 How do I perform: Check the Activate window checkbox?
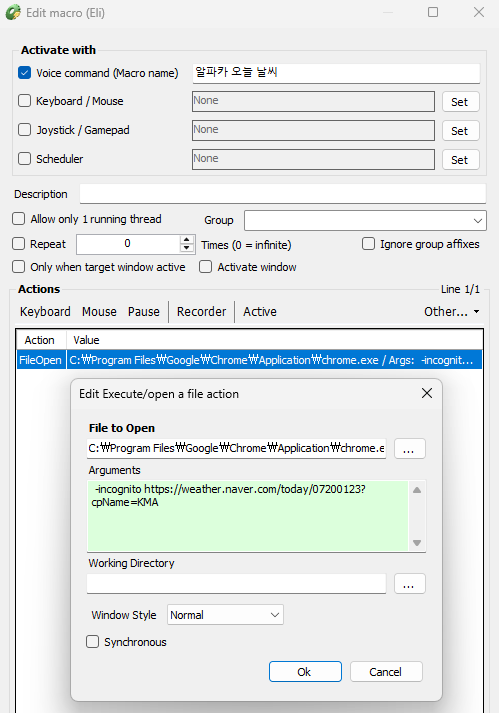(206, 266)
